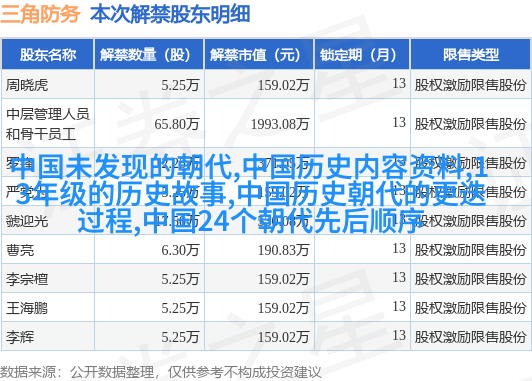Select shareholder name 王海鹏
The width and height of the screenshot is (532, 381).
pyautogui.click(x=27, y=308)
